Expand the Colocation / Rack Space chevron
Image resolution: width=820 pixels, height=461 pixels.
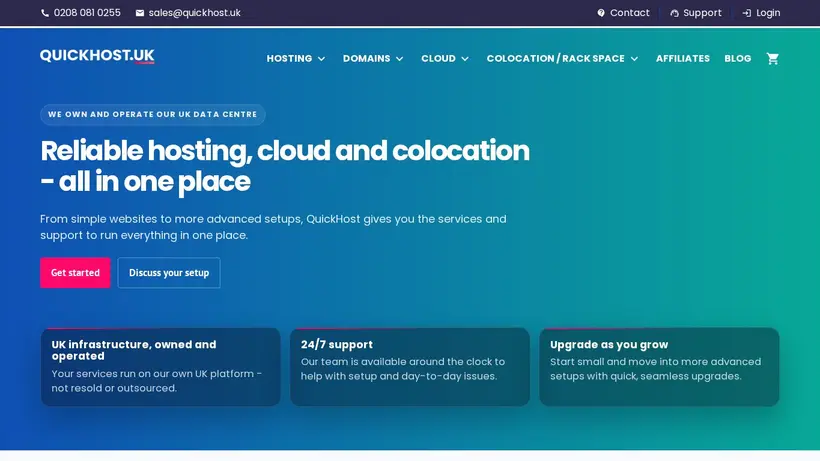[x=634, y=59]
